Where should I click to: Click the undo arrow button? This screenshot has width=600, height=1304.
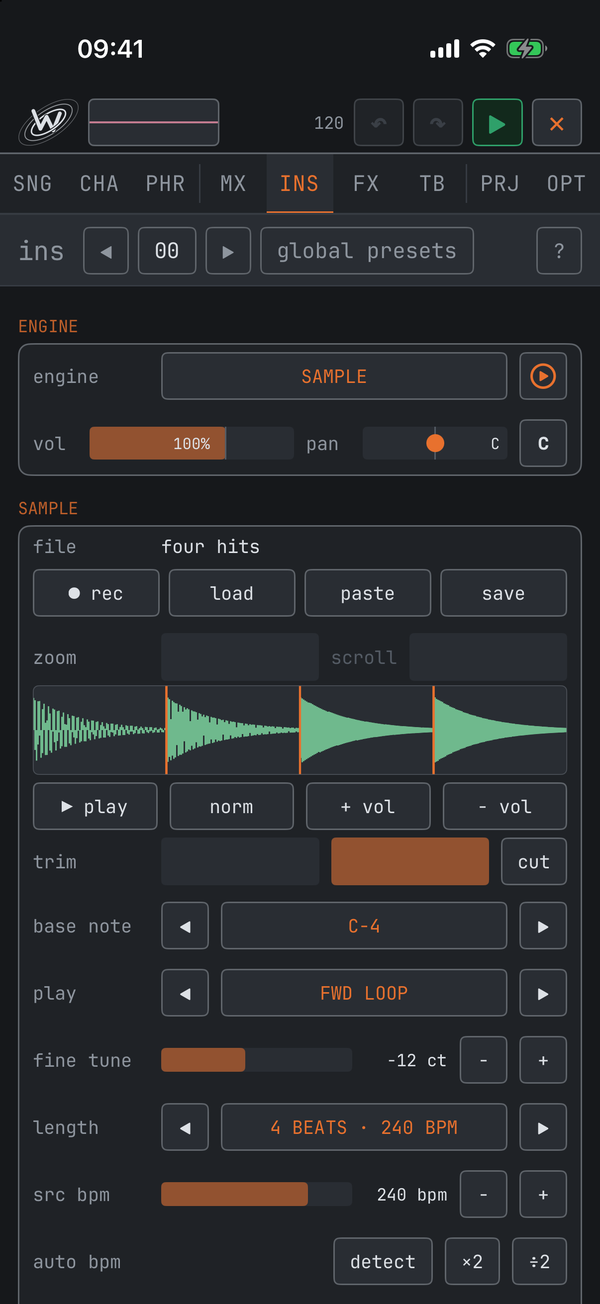pyautogui.click(x=379, y=123)
